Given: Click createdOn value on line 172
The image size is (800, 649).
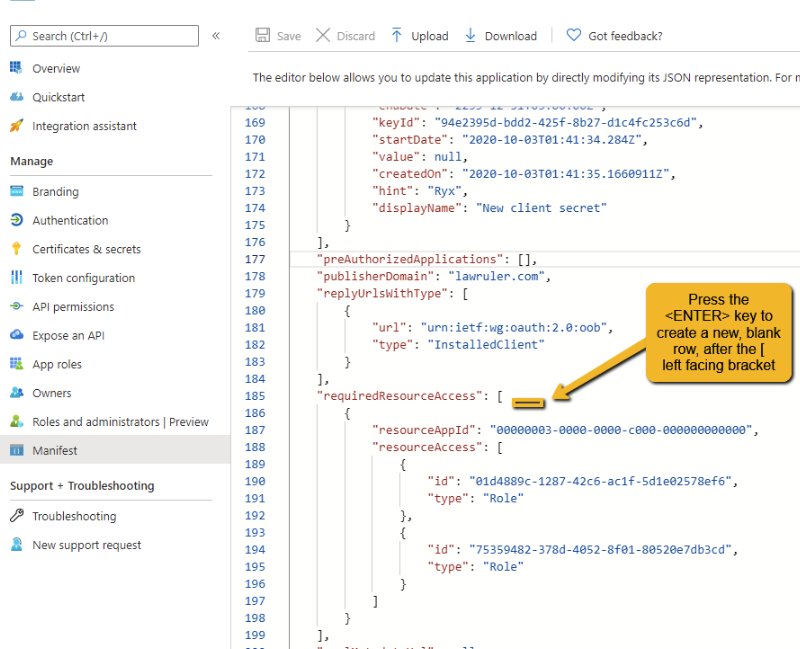Looking at the screenshot, I should (x=566, y=174).
